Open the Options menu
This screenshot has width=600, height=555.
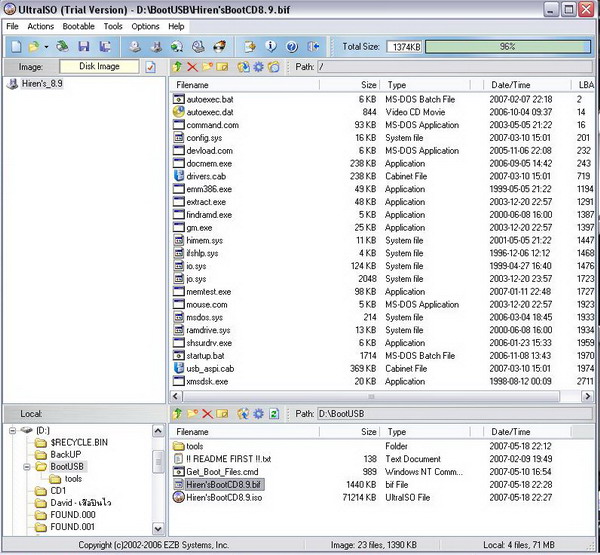(145, 26)
